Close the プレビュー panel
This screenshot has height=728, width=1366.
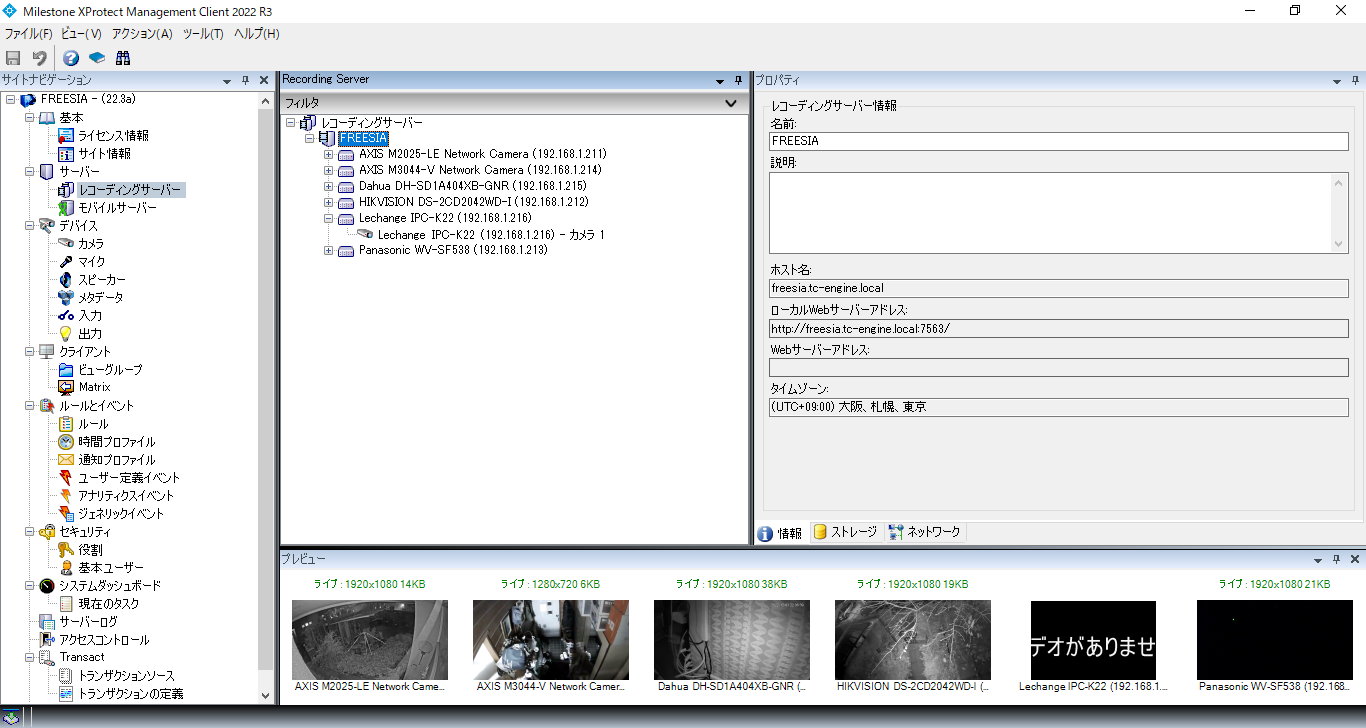point(1355,560)
